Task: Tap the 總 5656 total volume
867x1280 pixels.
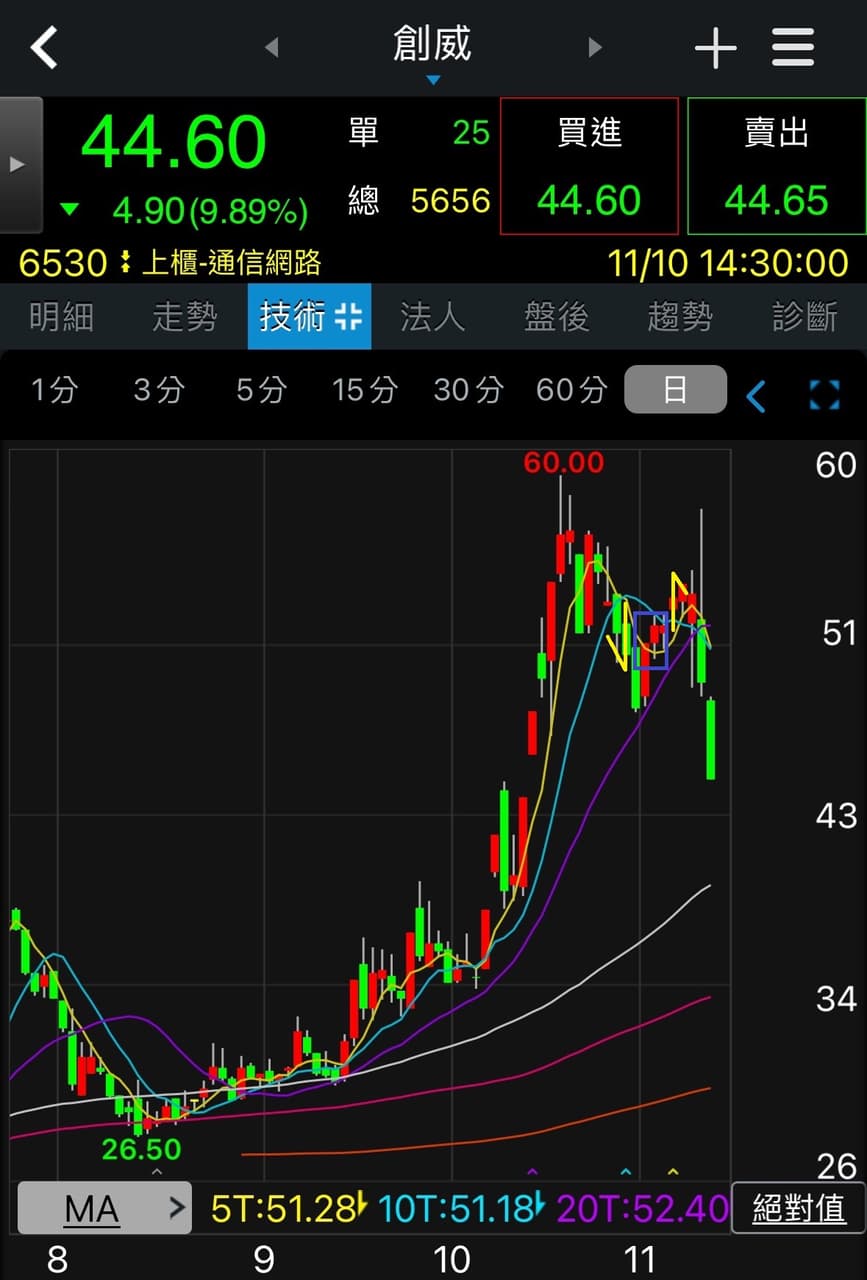Action: point(420,201)
